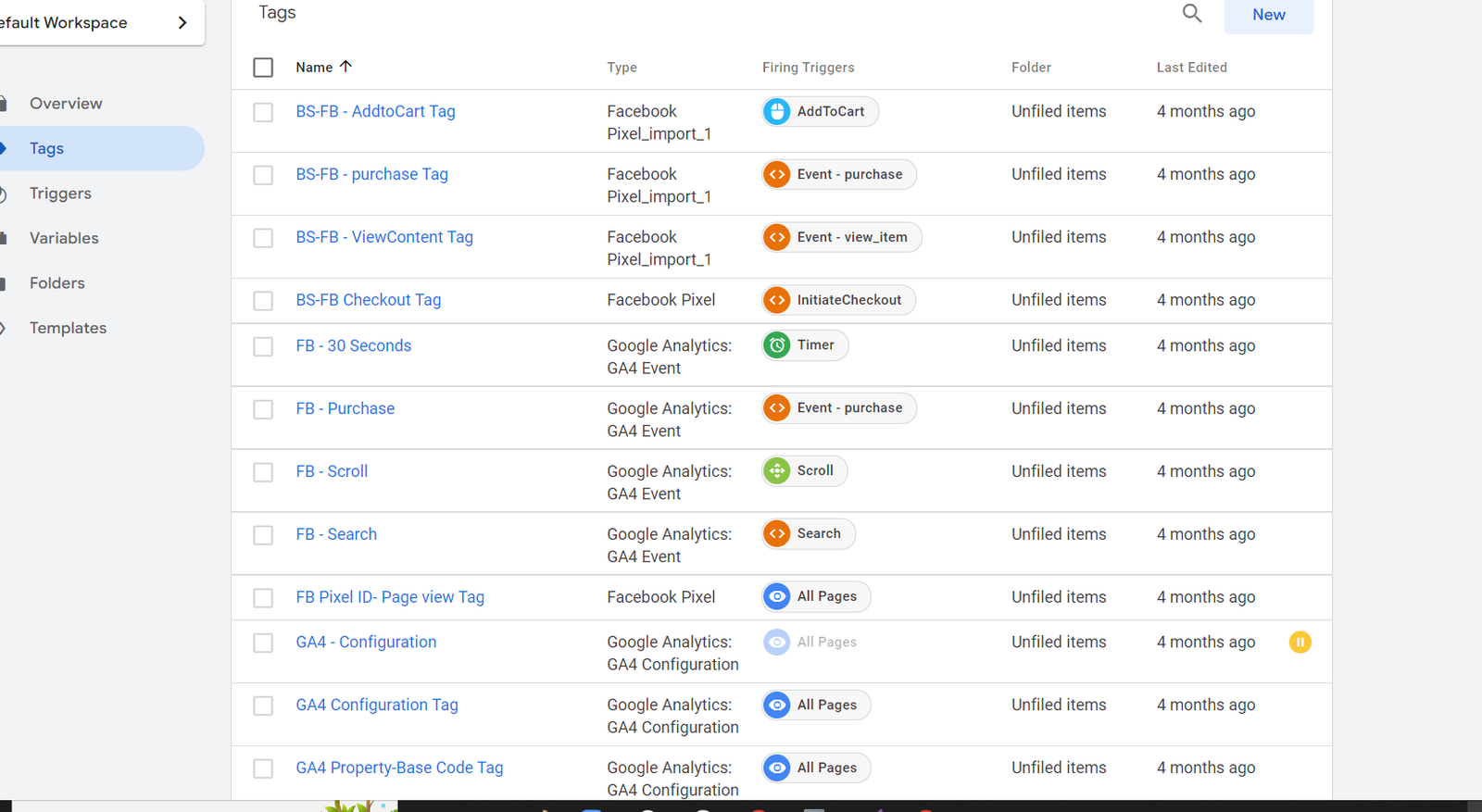Screen dimensions: 1482x812
Task: Click the AddToCart trigger icon
Action: 777,112
